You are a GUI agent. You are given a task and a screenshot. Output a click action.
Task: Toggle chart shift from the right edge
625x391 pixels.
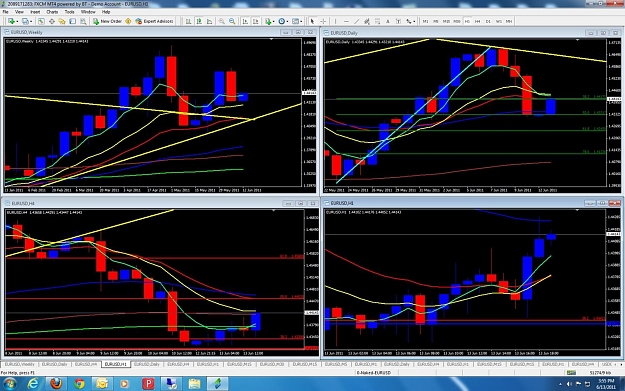(x=256, y=21)
